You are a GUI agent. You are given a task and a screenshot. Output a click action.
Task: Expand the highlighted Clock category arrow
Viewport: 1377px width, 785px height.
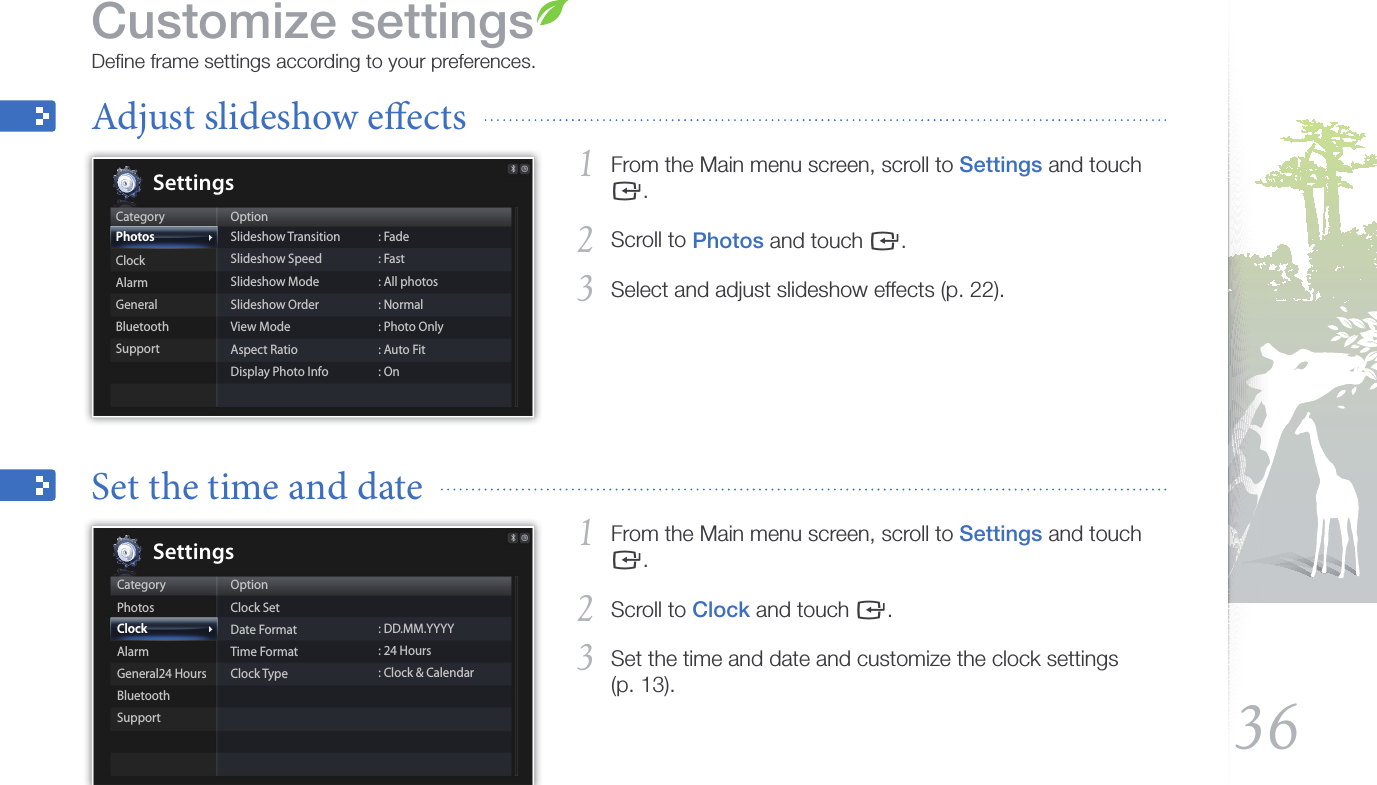click(x=211, y=629)
